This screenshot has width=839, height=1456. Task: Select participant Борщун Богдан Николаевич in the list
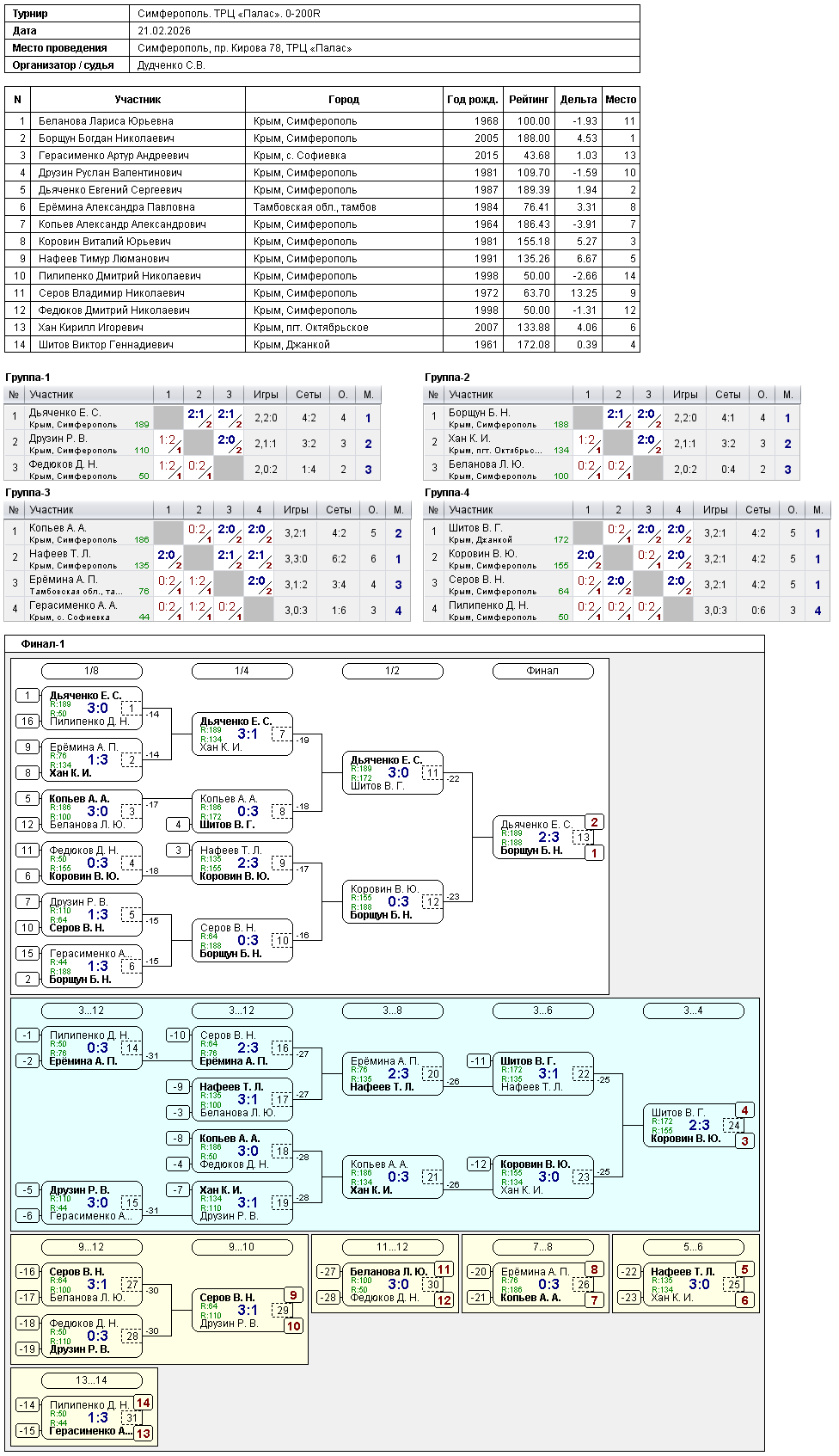106,138
